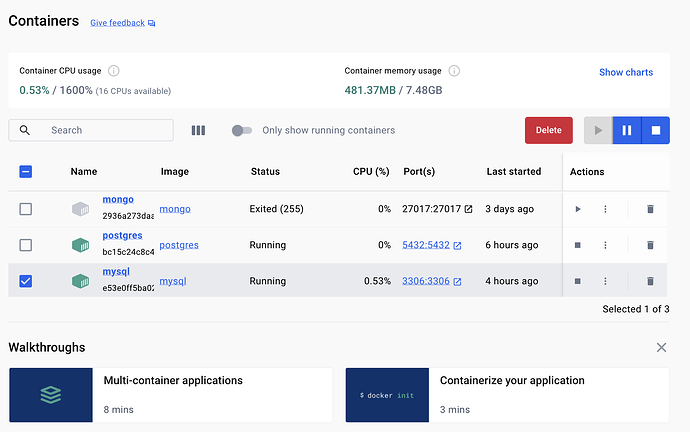Close the Walkthroughs section
Viewport: 690px width, 432px height.
point(661,347)
